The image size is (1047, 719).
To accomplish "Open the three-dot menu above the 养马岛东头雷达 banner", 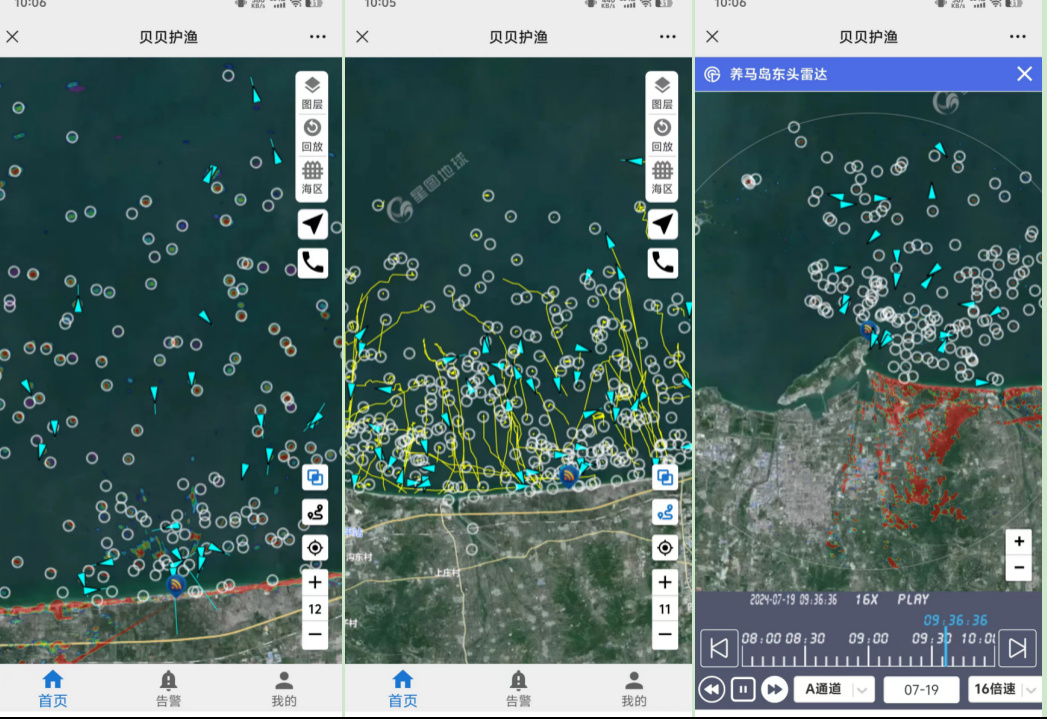I will coord(1017,37).
